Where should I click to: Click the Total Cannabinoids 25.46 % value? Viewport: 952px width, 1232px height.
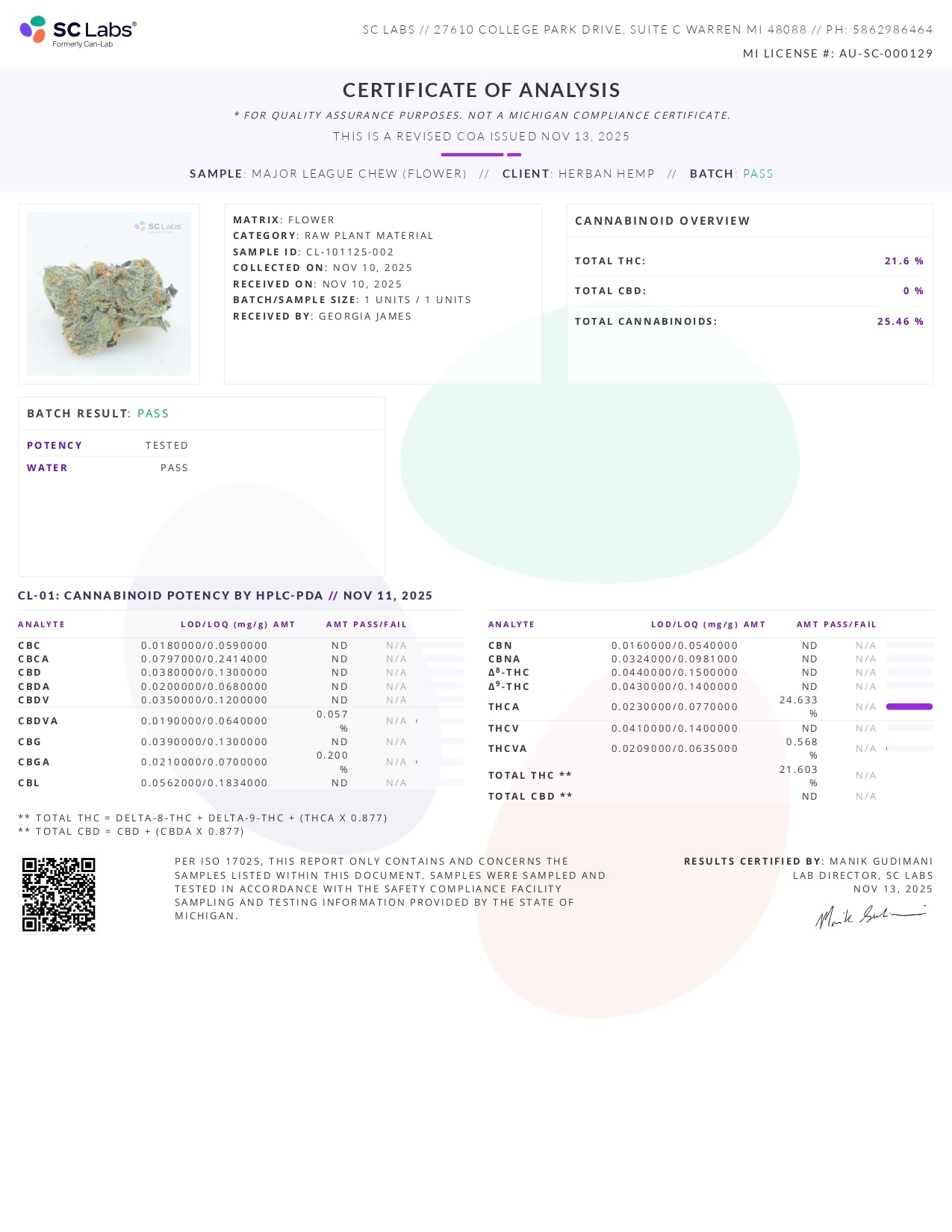(x=900, y=322)
